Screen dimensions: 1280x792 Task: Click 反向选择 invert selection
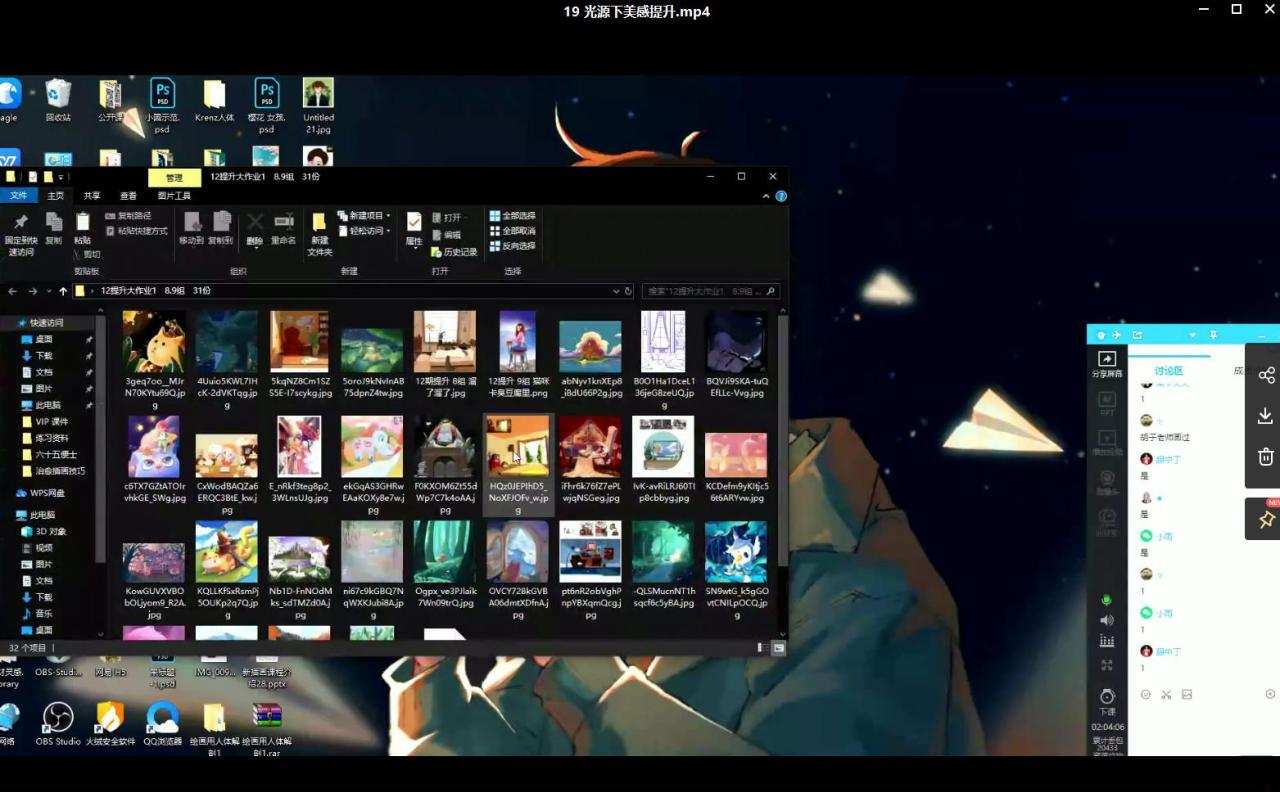(x=512, y=246)
